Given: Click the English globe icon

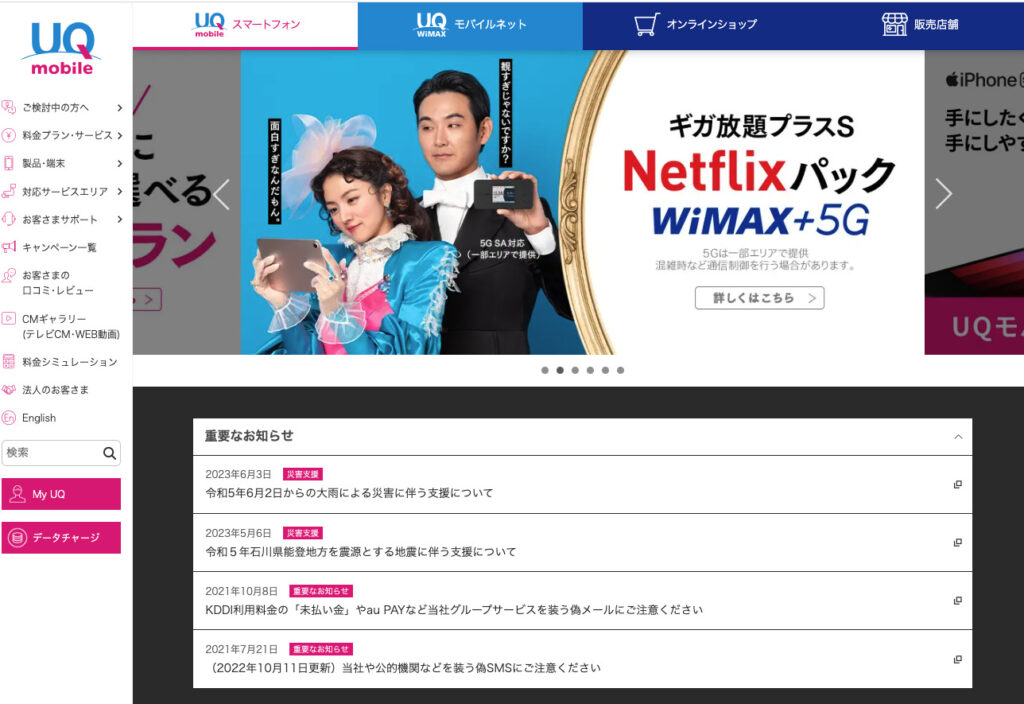Looking at the screenshot, I should coord(9,418).
